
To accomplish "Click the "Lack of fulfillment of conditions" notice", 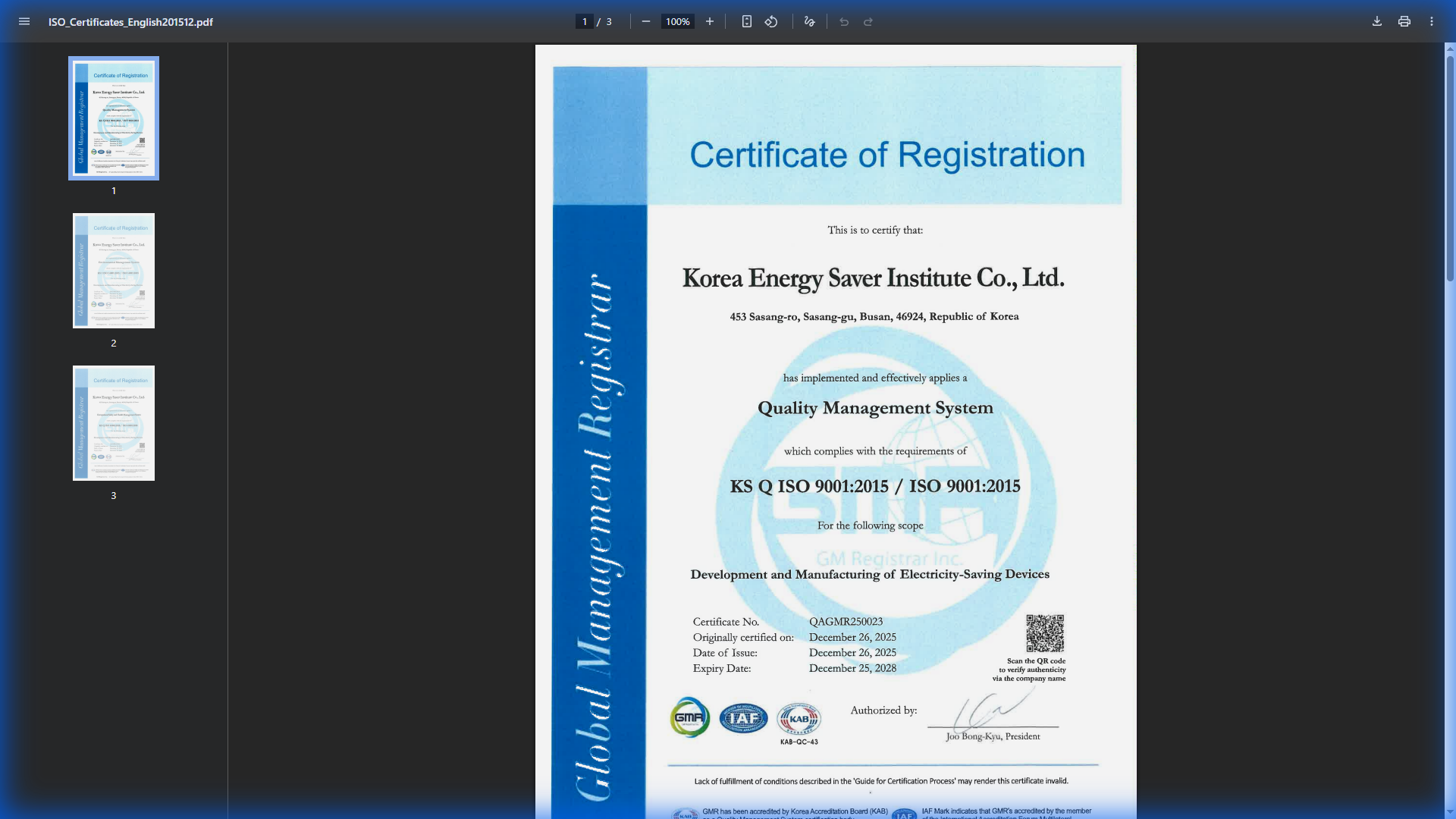I will point(881,781).
